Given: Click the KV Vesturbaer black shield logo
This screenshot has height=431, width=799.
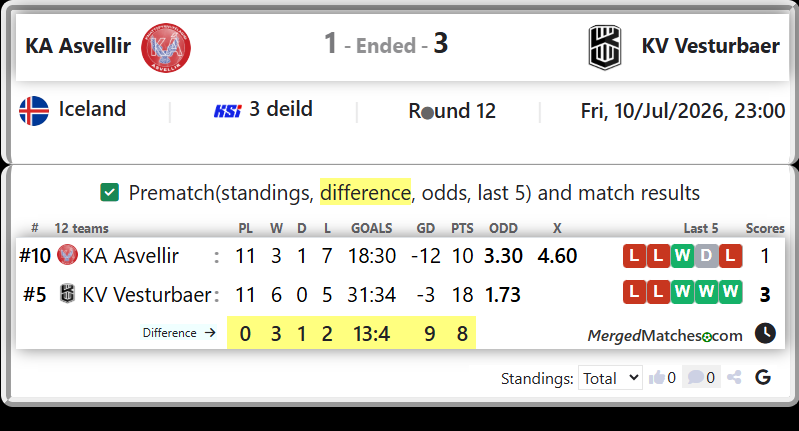Looking at the screenshot, I should (605, 47).
